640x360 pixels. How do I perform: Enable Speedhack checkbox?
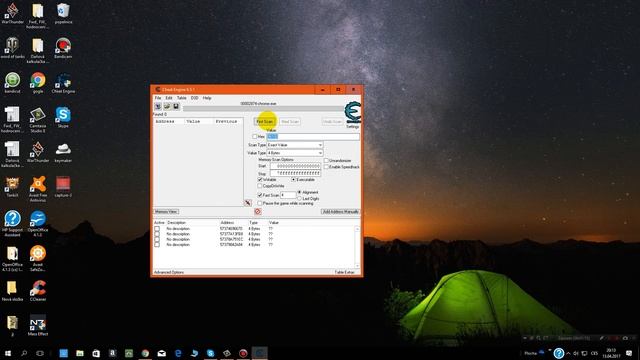tap(326, 167)
